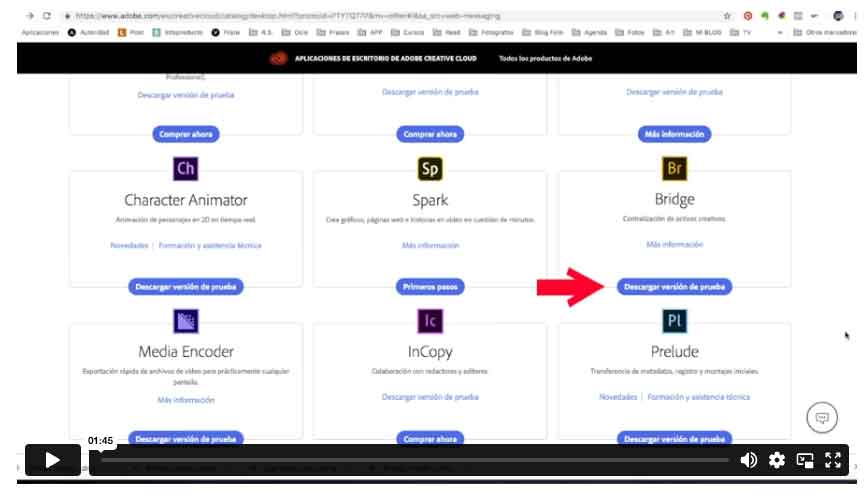Image resolution: width=865 pixels, height=494 pixels.
Task: Click Prelude Descargar versión de prueba button
Action: tap(674, 438)
